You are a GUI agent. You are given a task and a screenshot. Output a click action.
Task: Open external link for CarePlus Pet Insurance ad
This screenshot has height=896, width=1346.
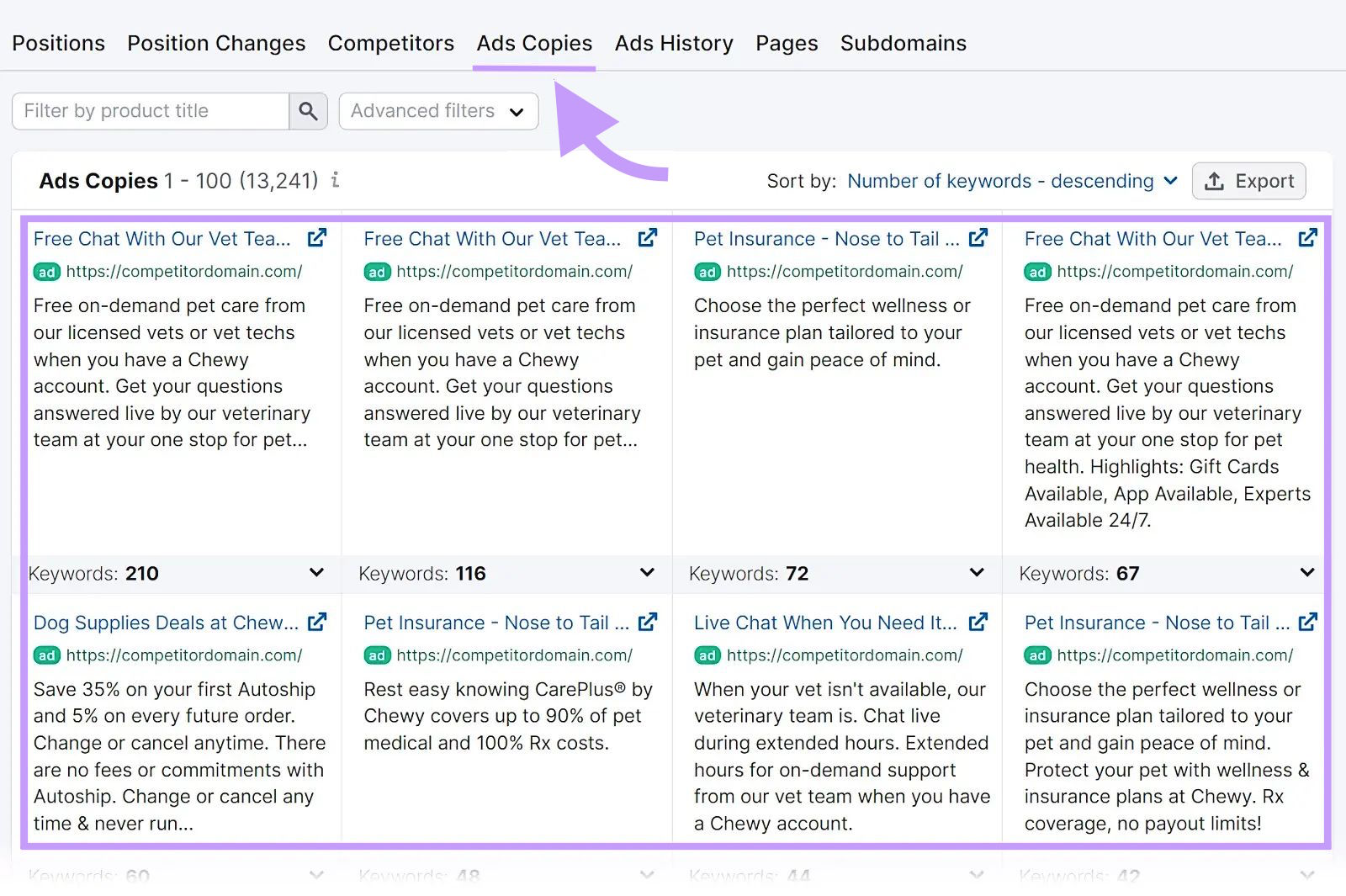pyautogui.click(x=648, y=623)
